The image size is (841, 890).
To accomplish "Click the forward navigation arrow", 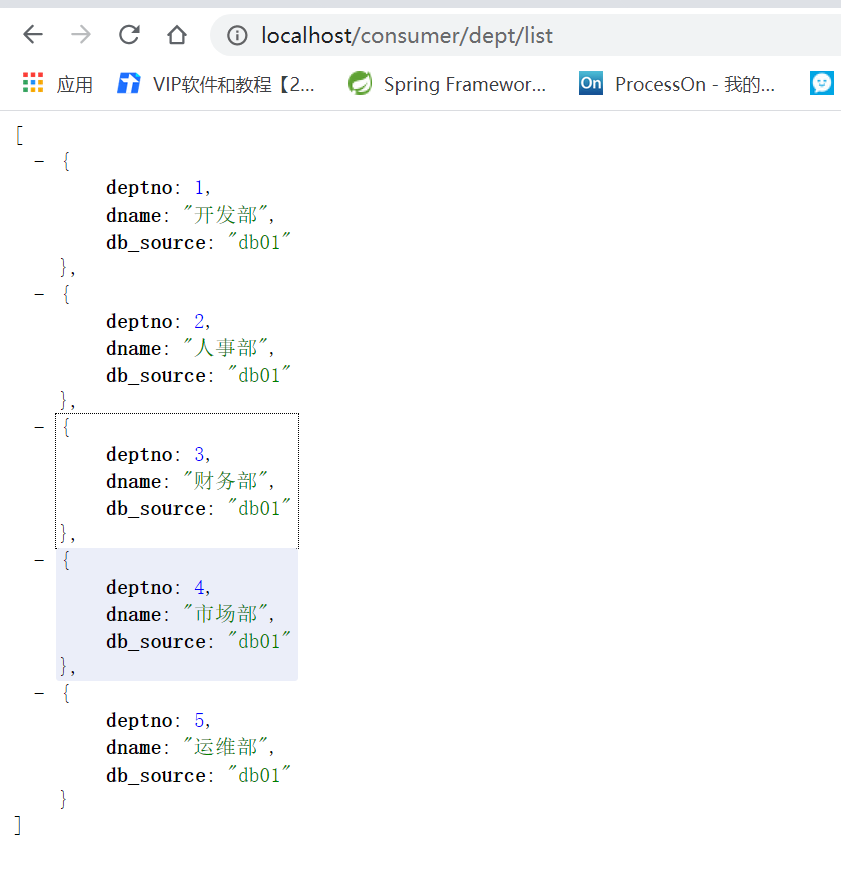I will pyautogui.click(x=81, y=35).
